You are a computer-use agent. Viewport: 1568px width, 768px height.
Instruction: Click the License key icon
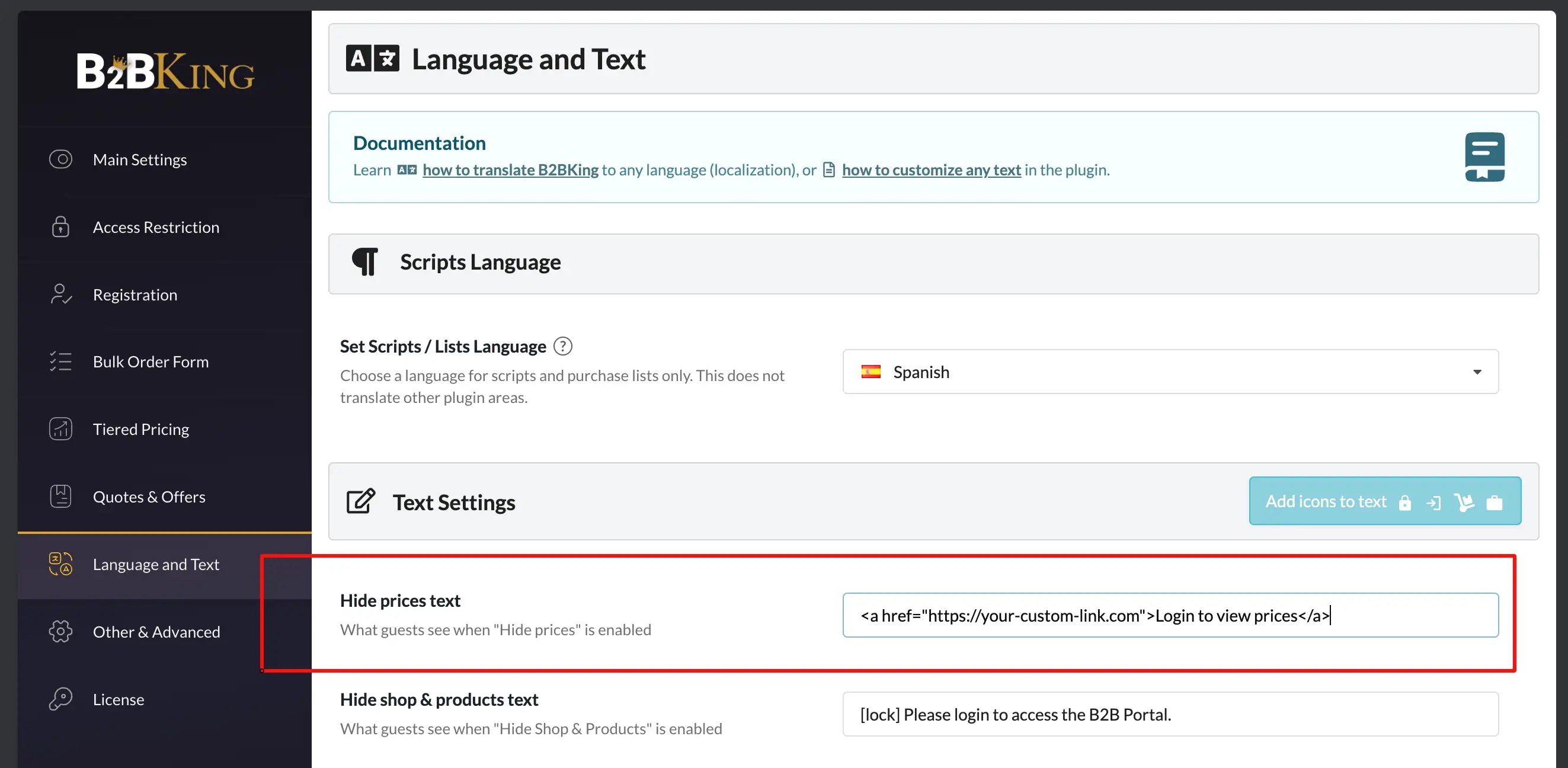click(x=60, y=699)
